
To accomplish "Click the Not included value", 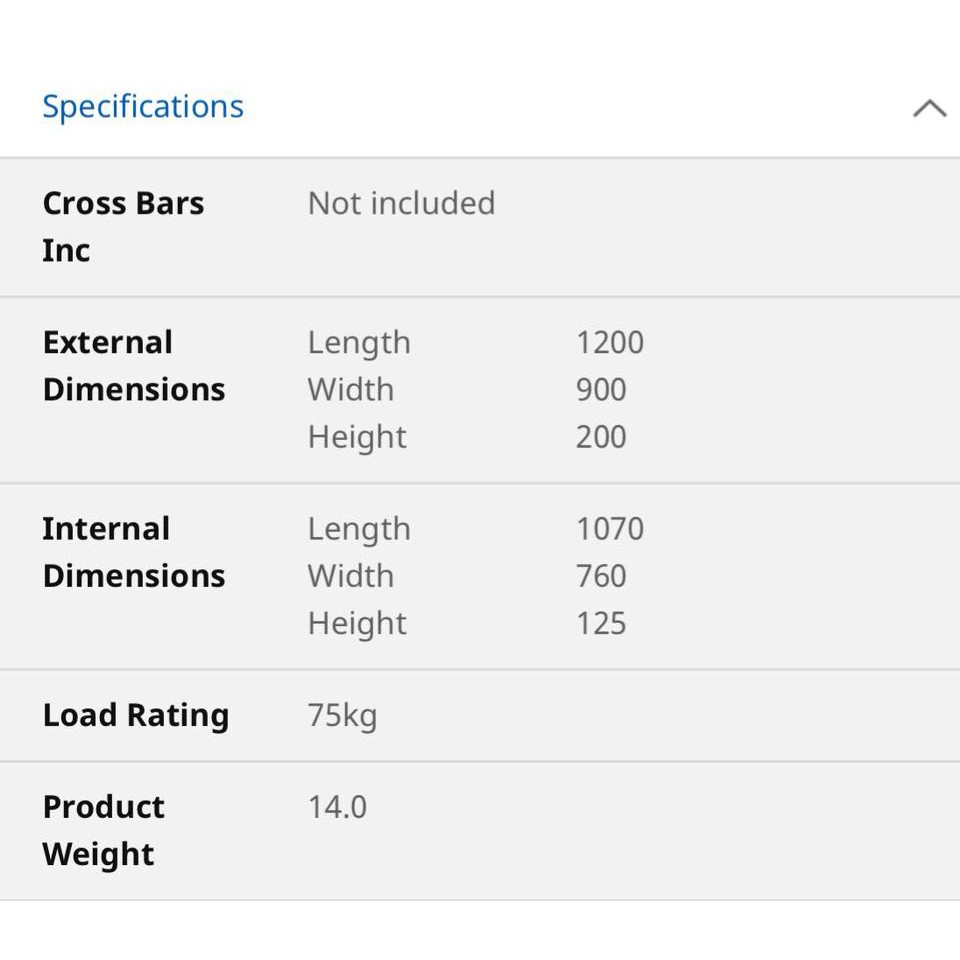I will pyautogui.click(x=402, y=203).
